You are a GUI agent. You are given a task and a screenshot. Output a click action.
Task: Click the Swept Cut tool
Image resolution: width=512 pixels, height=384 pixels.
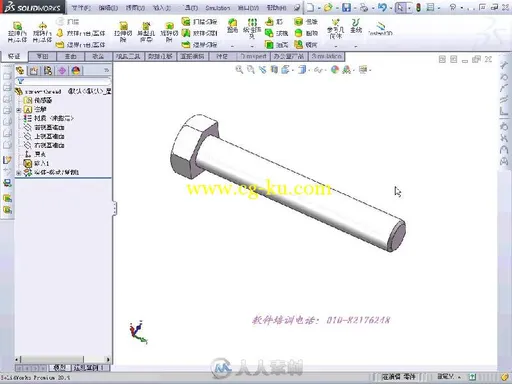coord(200,22)
